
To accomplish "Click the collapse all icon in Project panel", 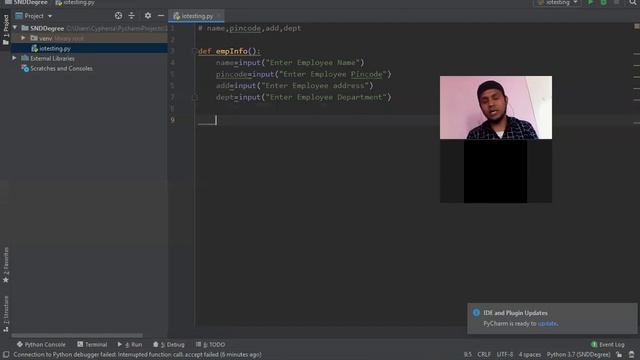I will (x=131, y=16).
